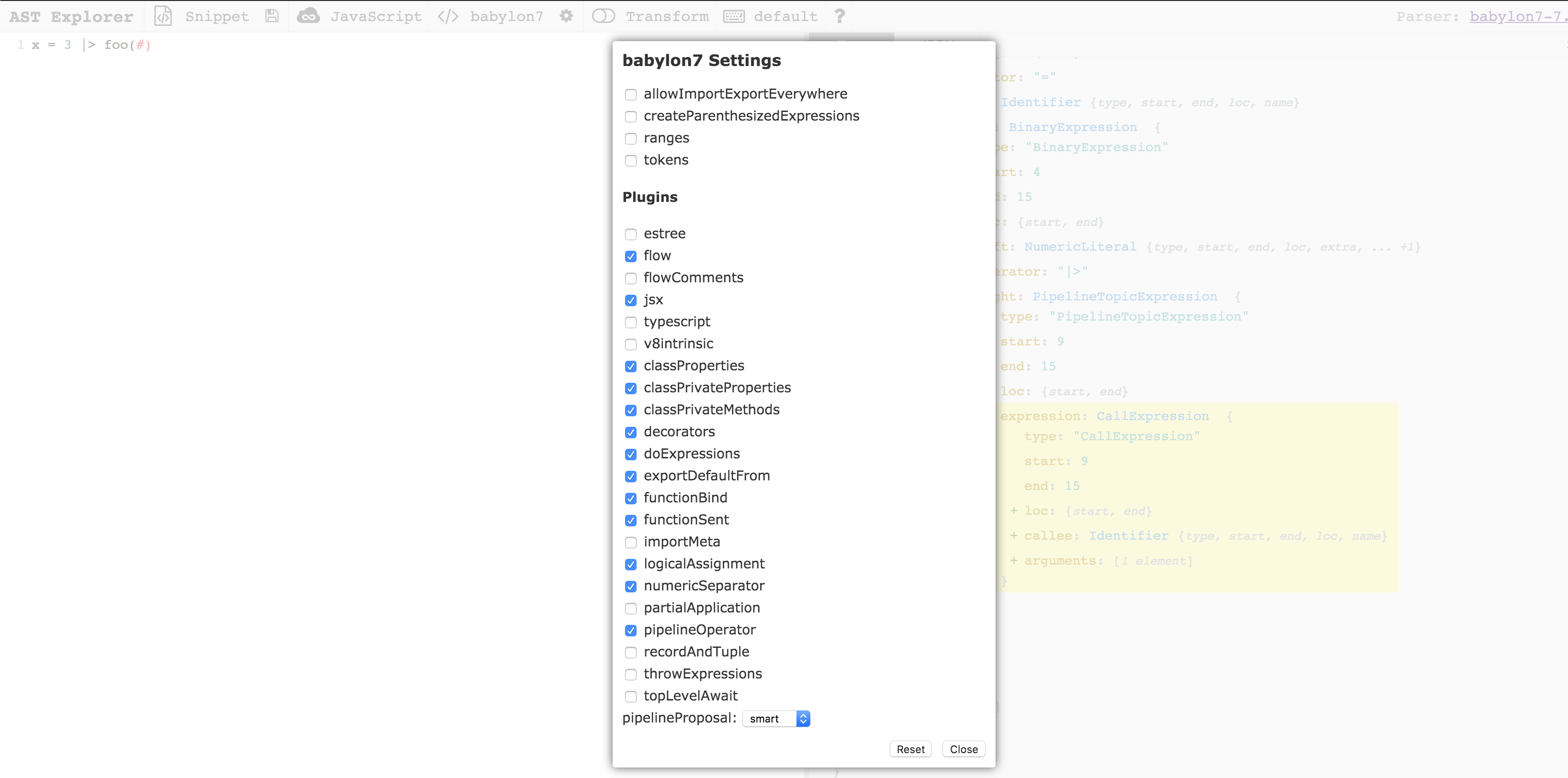Click the AST Explorer title
The height and width of the screenshot is (778, 1568).
click(x=71, y=16)
